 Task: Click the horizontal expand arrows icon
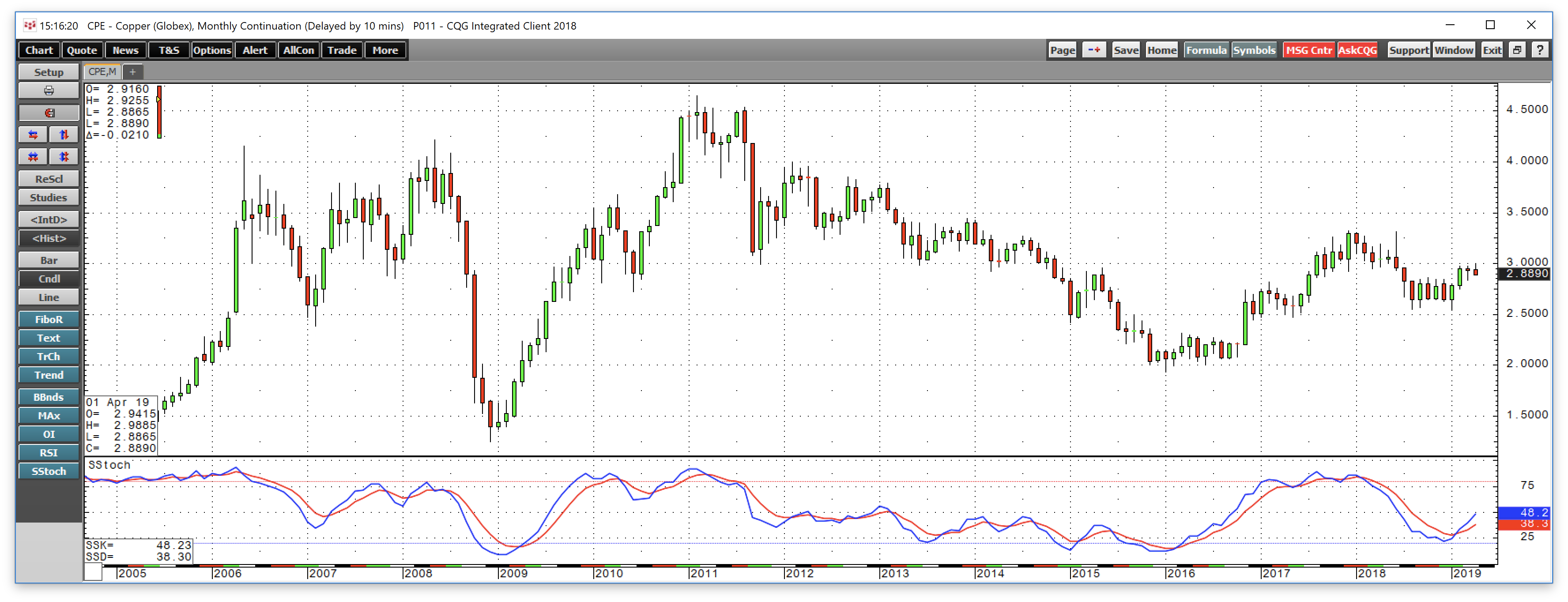point(34,135)
